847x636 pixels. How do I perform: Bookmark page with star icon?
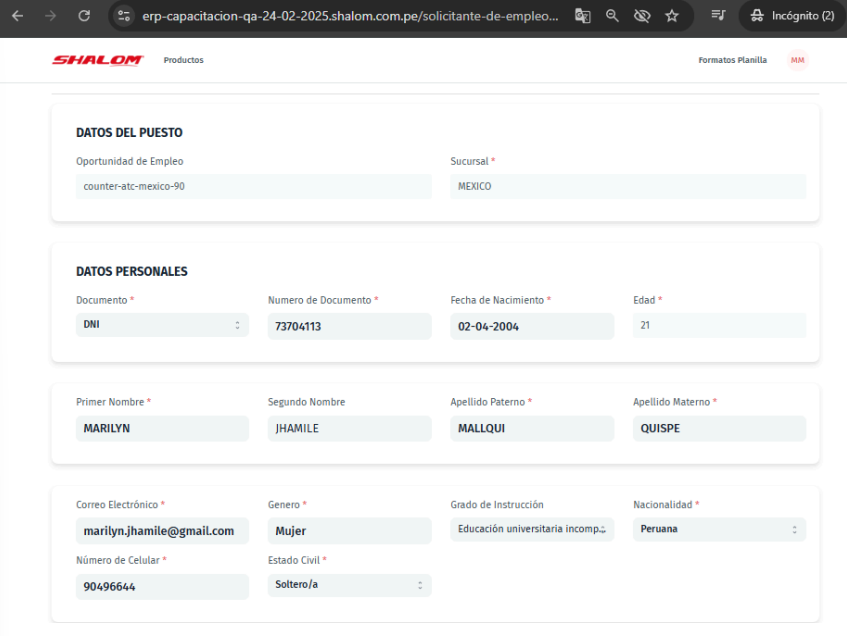pyautogui.click(x=672, y=16)
